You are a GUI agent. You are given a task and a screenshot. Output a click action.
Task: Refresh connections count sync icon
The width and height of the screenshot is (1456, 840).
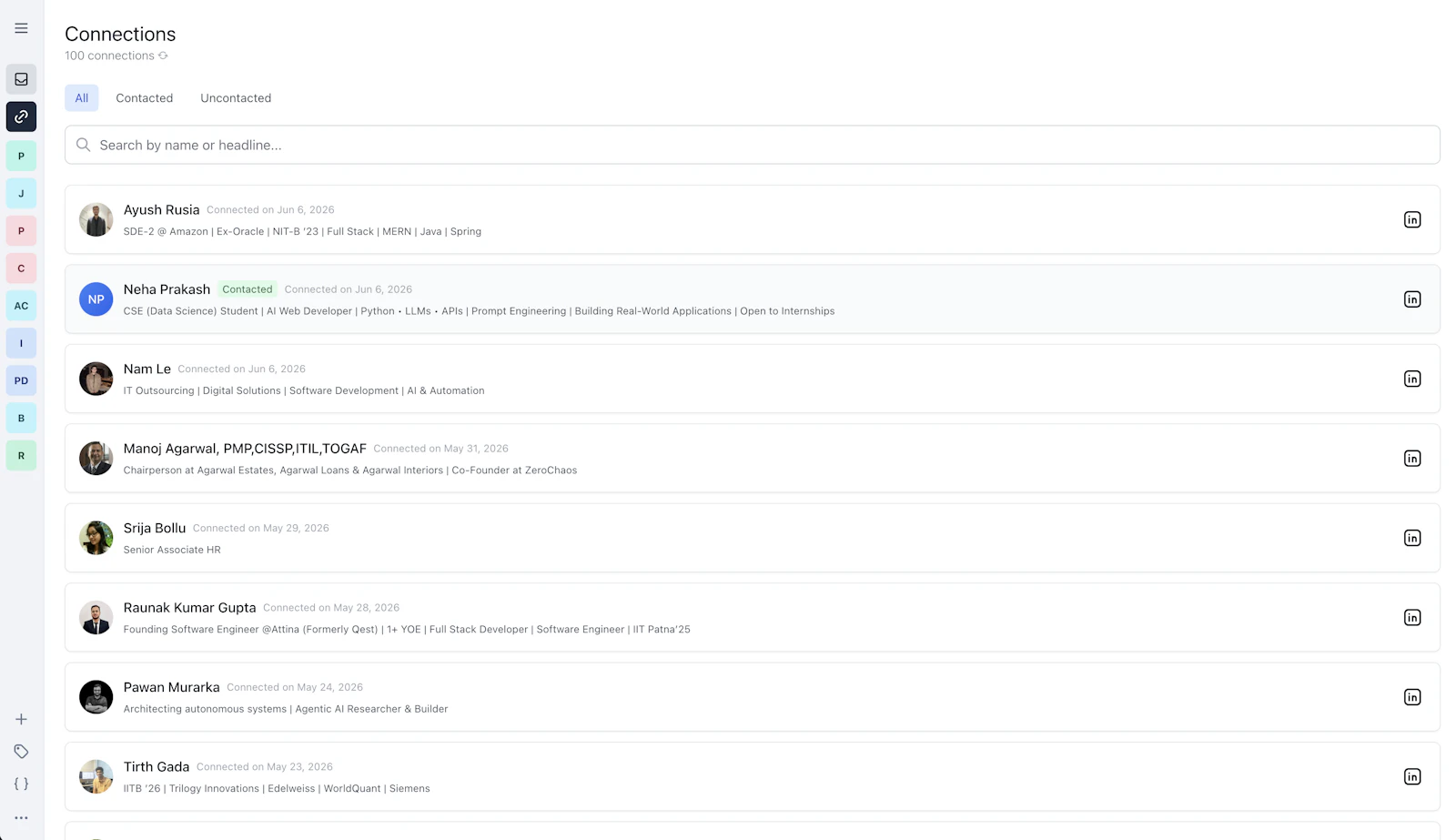point(163,56)
